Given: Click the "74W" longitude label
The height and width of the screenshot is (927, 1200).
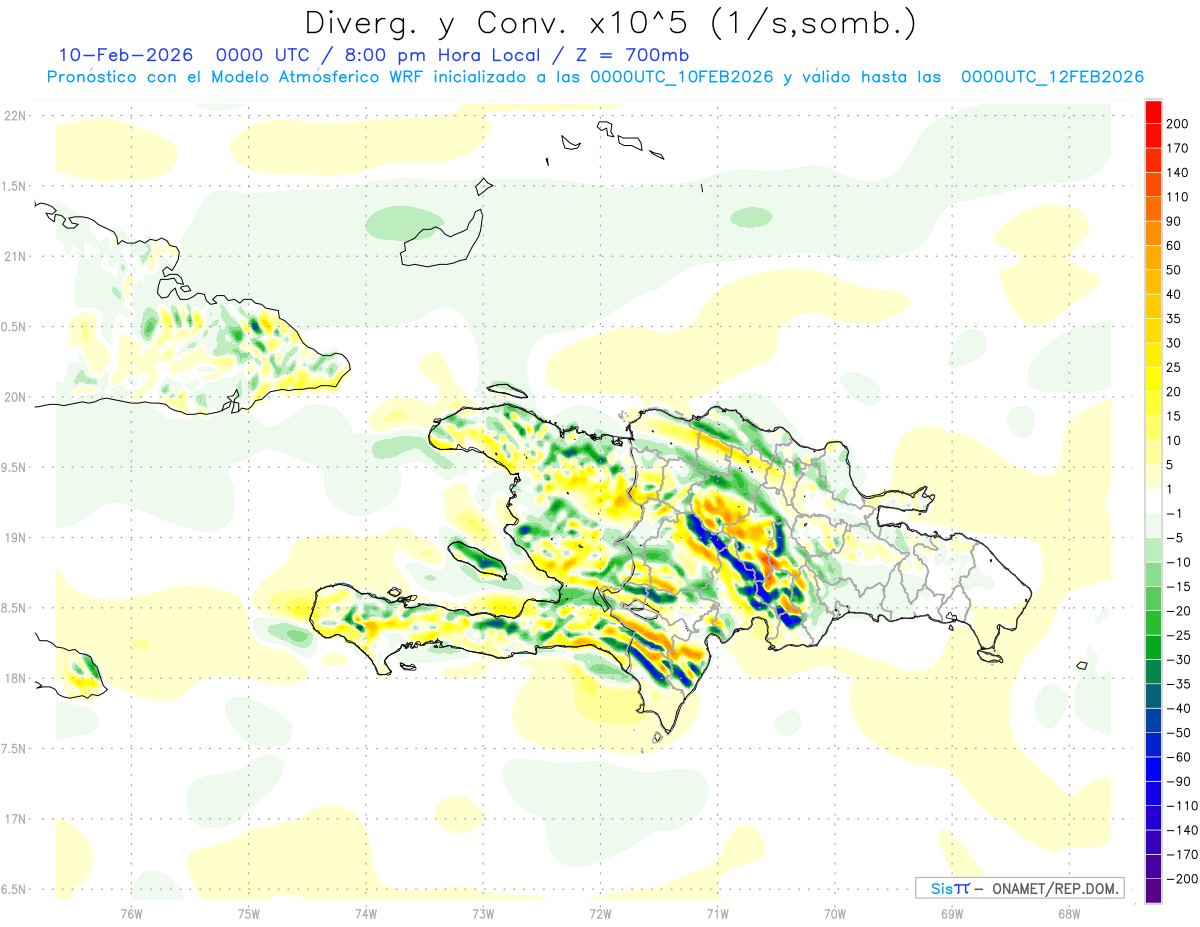Looking at the screenshot, I should click(365, 914).
